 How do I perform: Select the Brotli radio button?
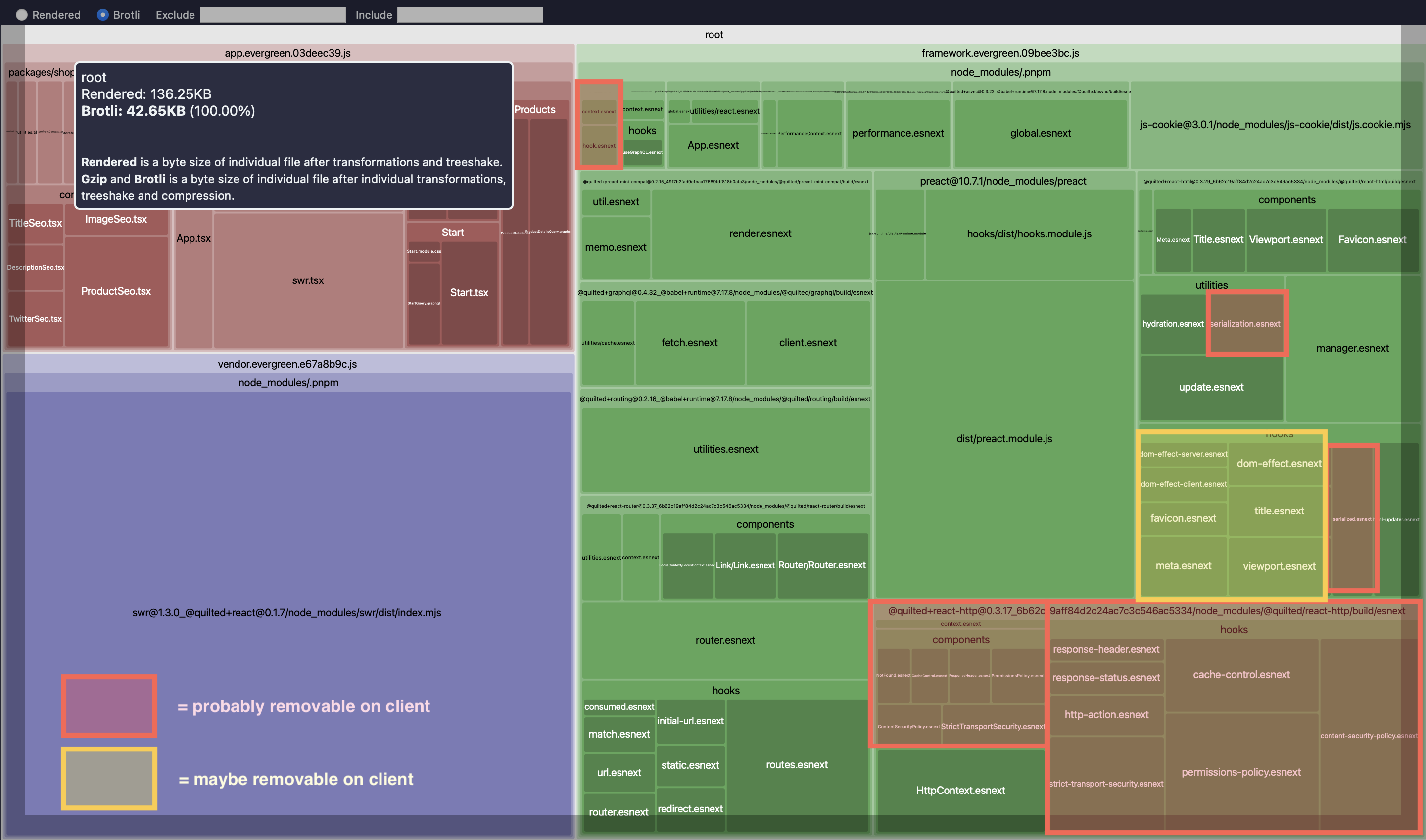102,15
